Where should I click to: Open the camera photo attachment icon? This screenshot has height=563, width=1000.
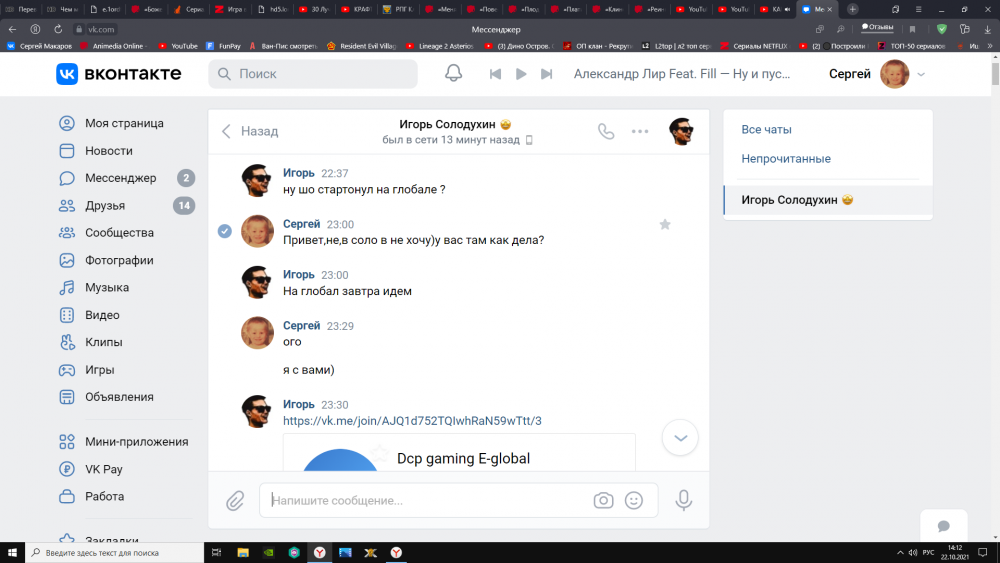tap(603, 500)
